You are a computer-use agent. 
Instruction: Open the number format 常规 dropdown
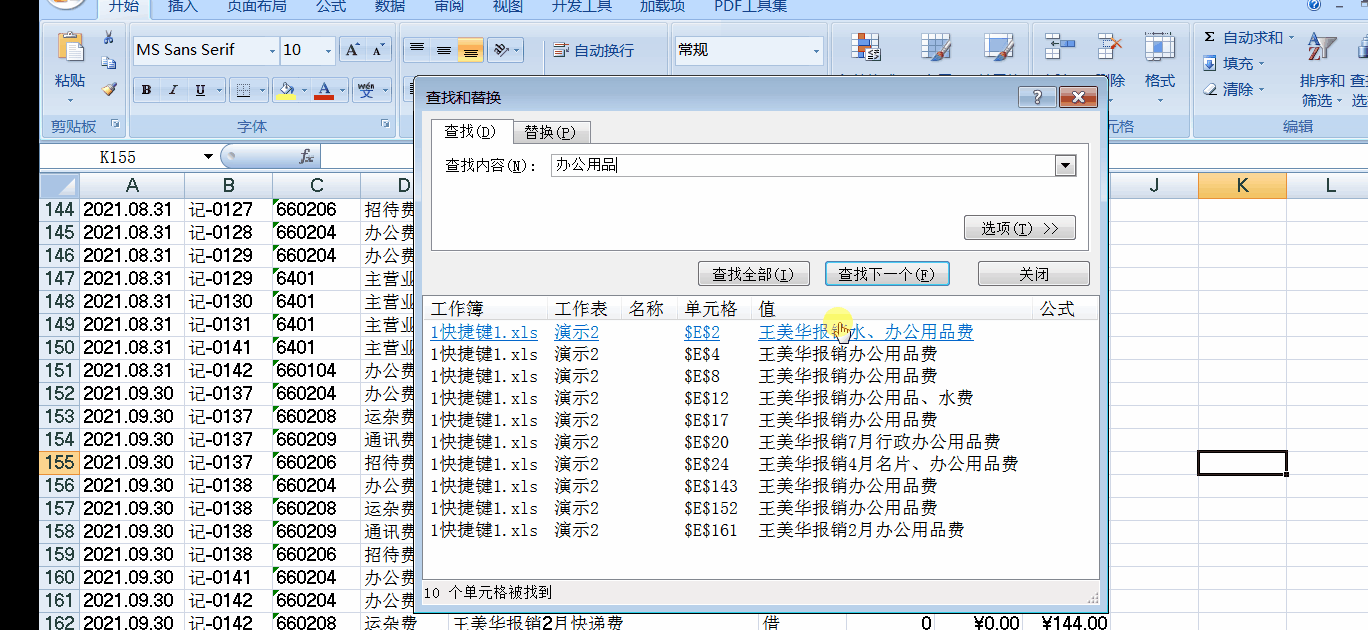point(816,50)
